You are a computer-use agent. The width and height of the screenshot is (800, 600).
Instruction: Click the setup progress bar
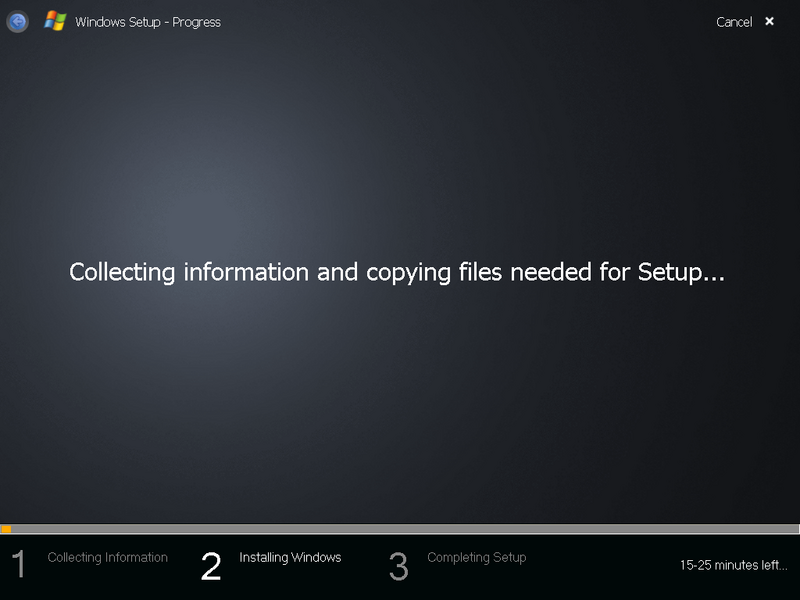pyautogui.click(x=400, y=529)
